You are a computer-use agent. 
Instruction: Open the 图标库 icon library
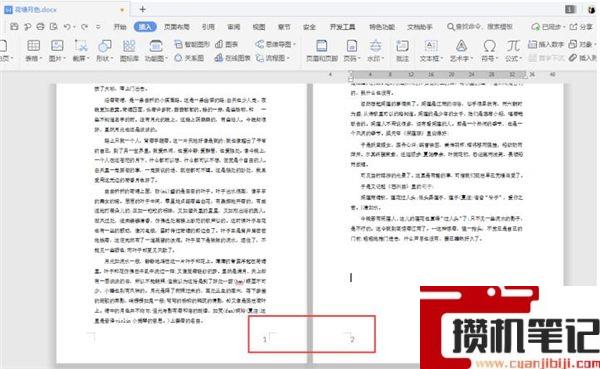coord(129,51)
